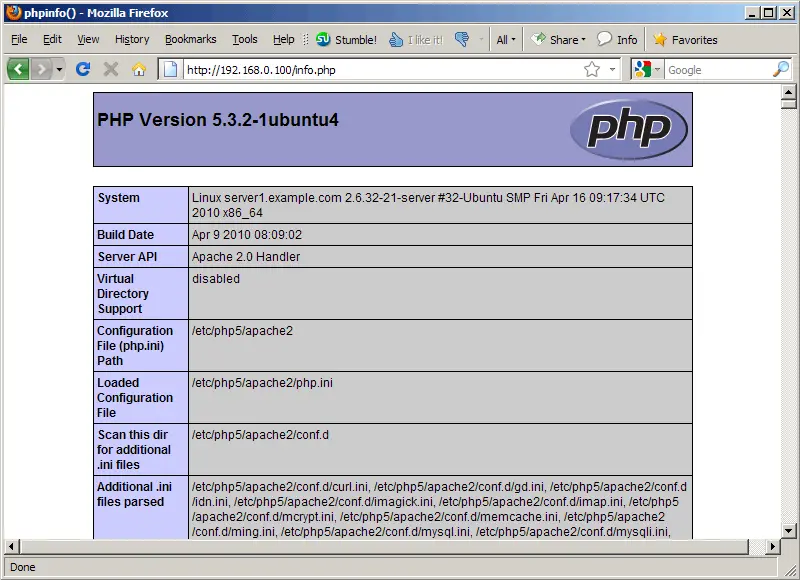Image resolution: width=800 pixels, height=580 pixels.
Task: Open the Edit menu
Action: 52,39
